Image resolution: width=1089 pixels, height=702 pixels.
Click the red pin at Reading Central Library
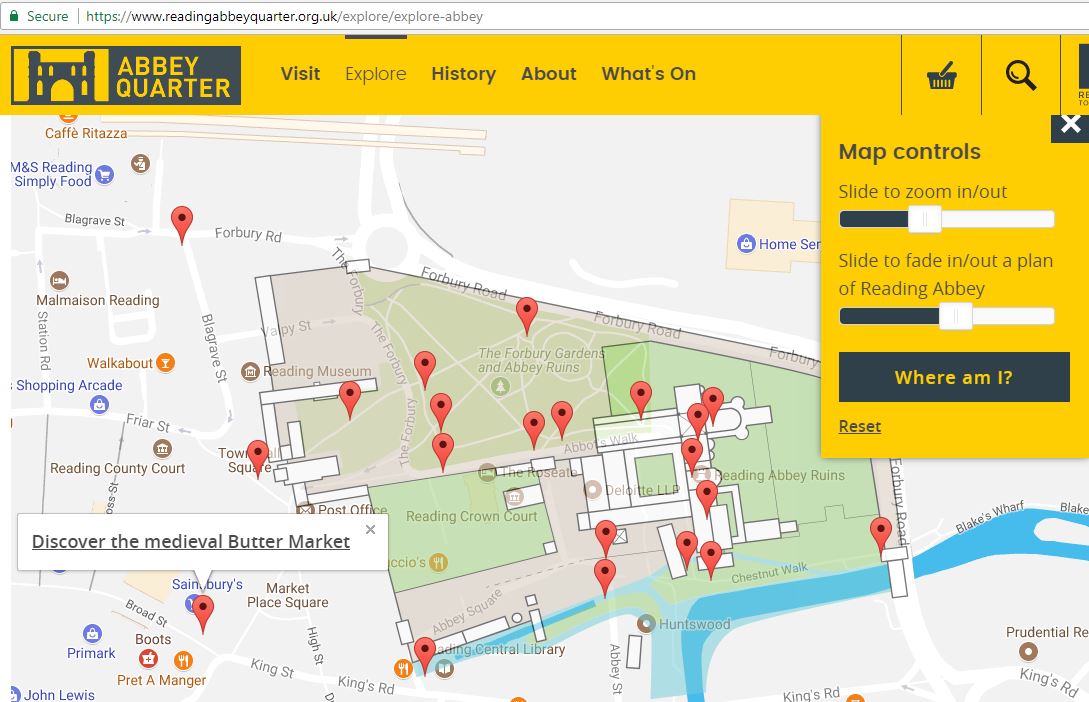424,656
